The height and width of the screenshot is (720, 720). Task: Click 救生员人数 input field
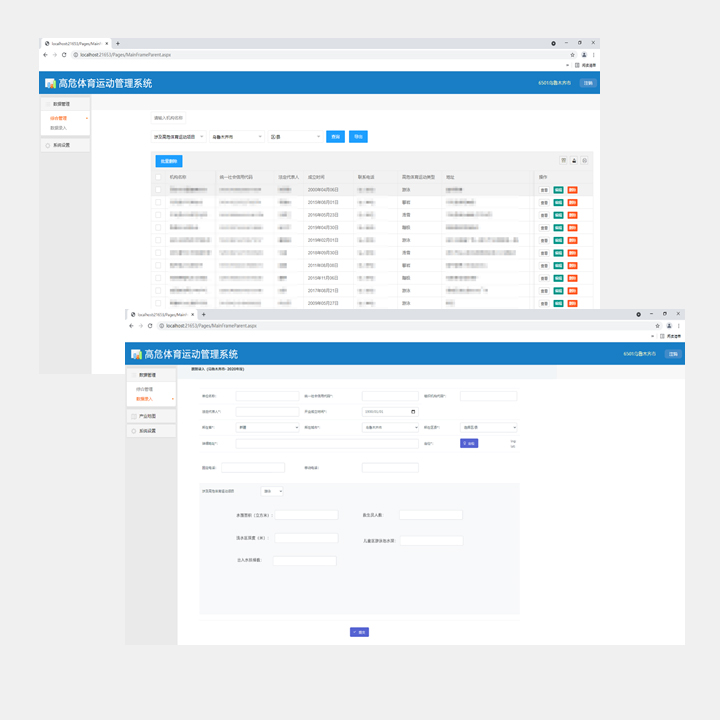431,515
